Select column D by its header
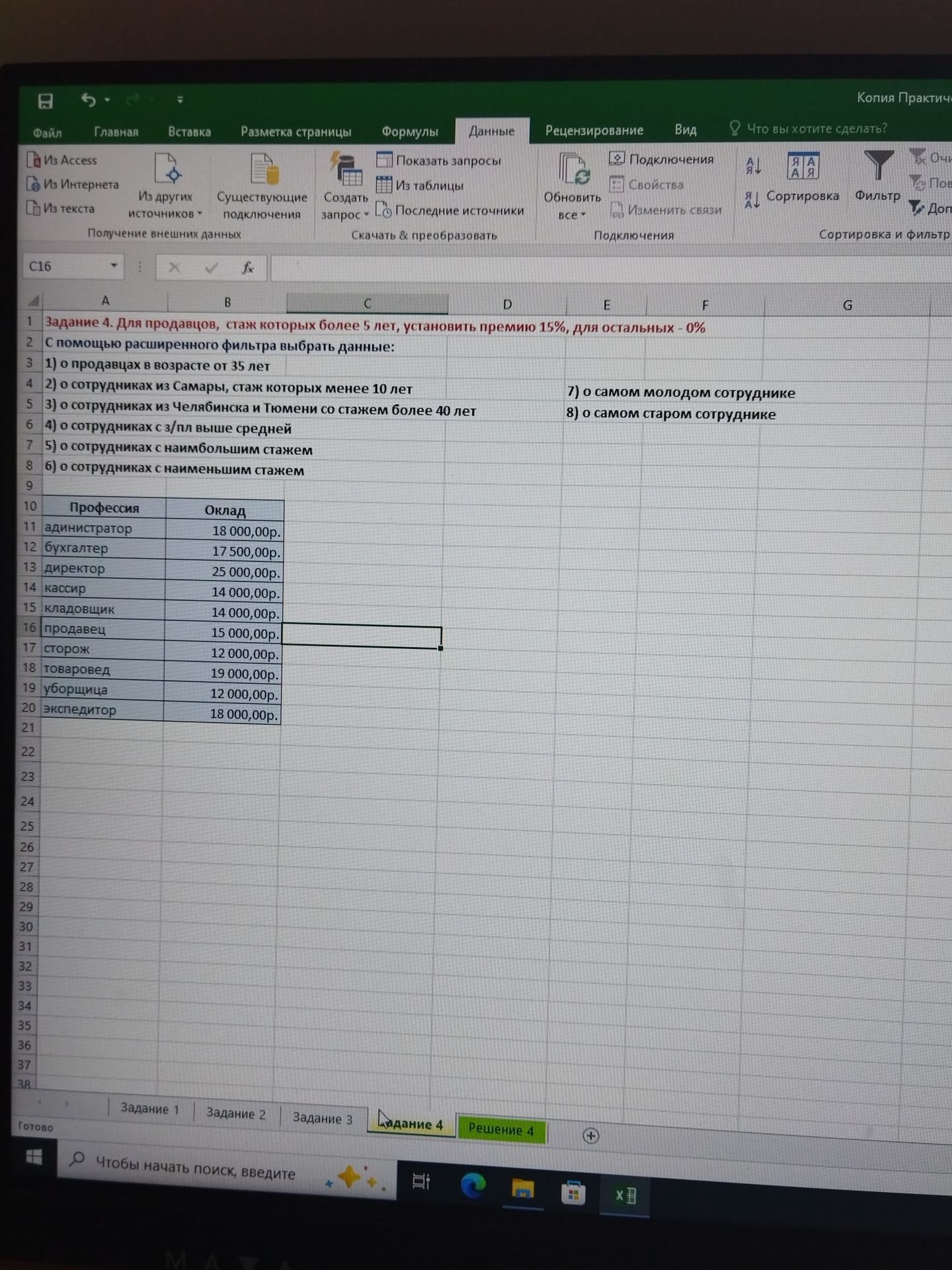 pyautogui.click(x=507, y=304)
